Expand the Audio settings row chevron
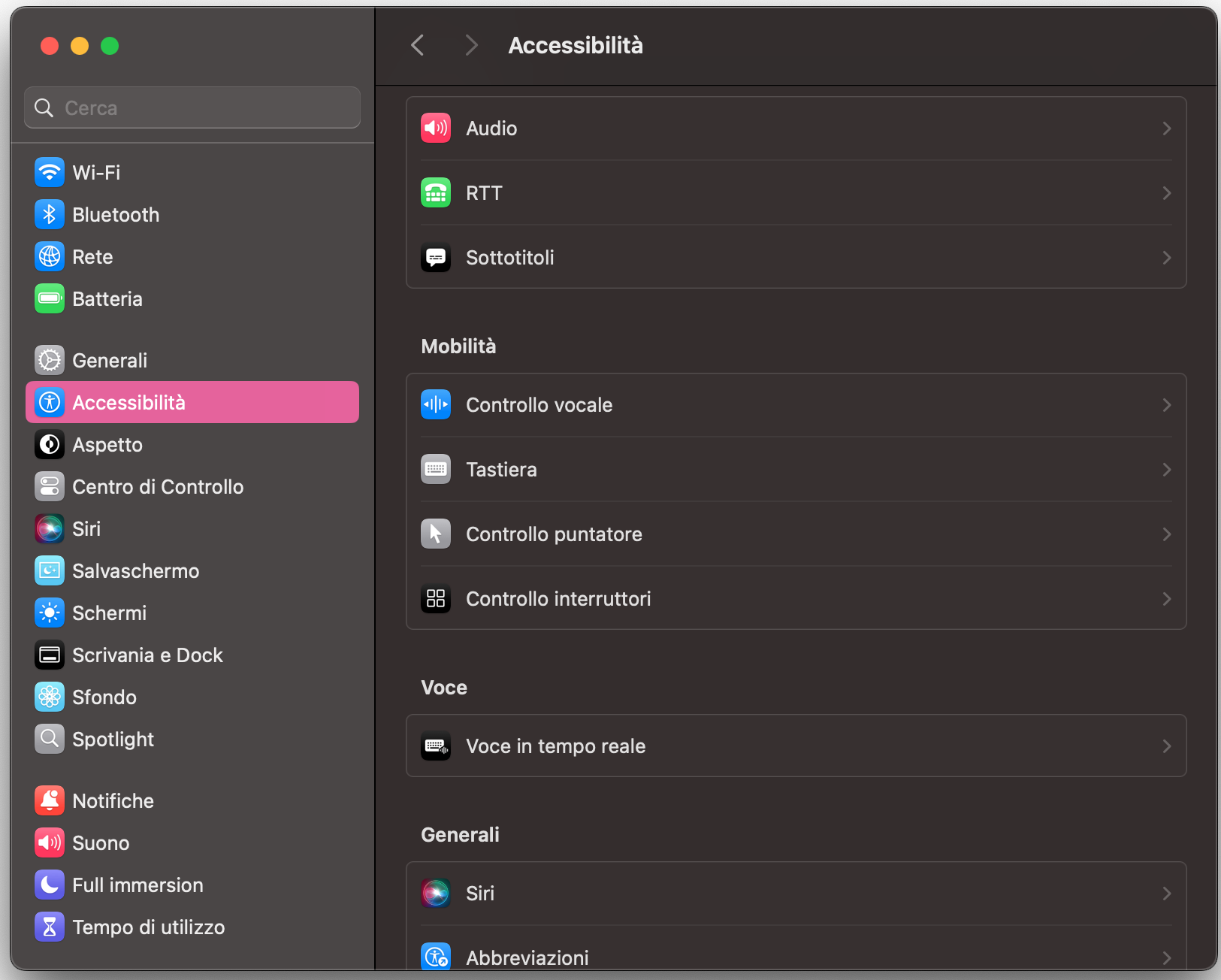Image resolution: width=1221 pixels, height=980 pixels. [1166, 128]
